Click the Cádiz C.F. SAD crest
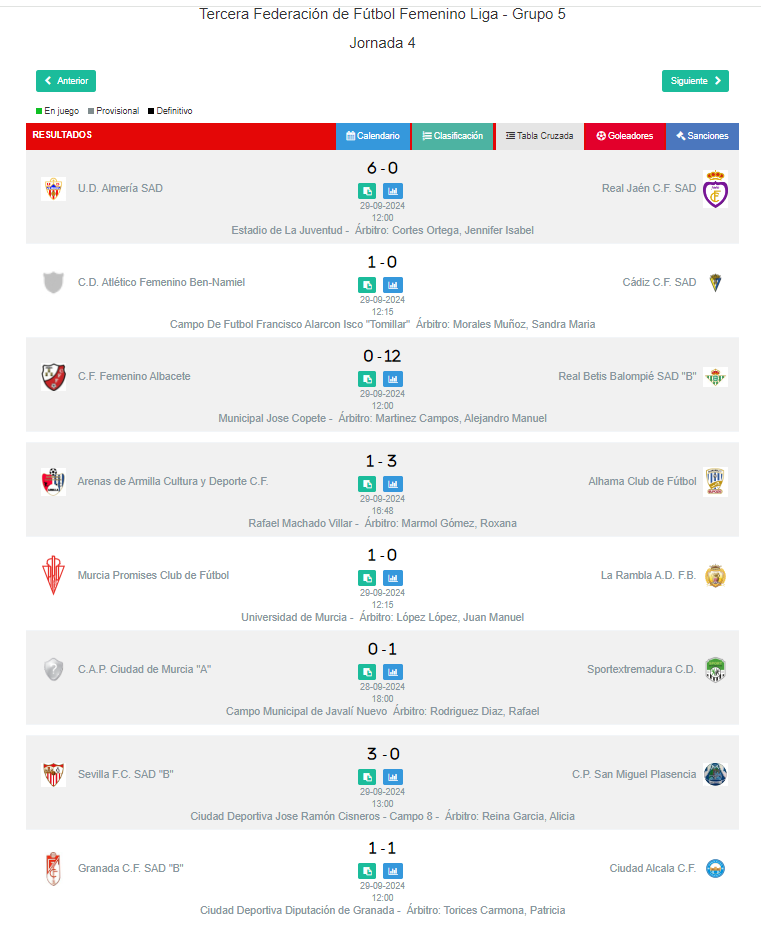 point(715,283)
